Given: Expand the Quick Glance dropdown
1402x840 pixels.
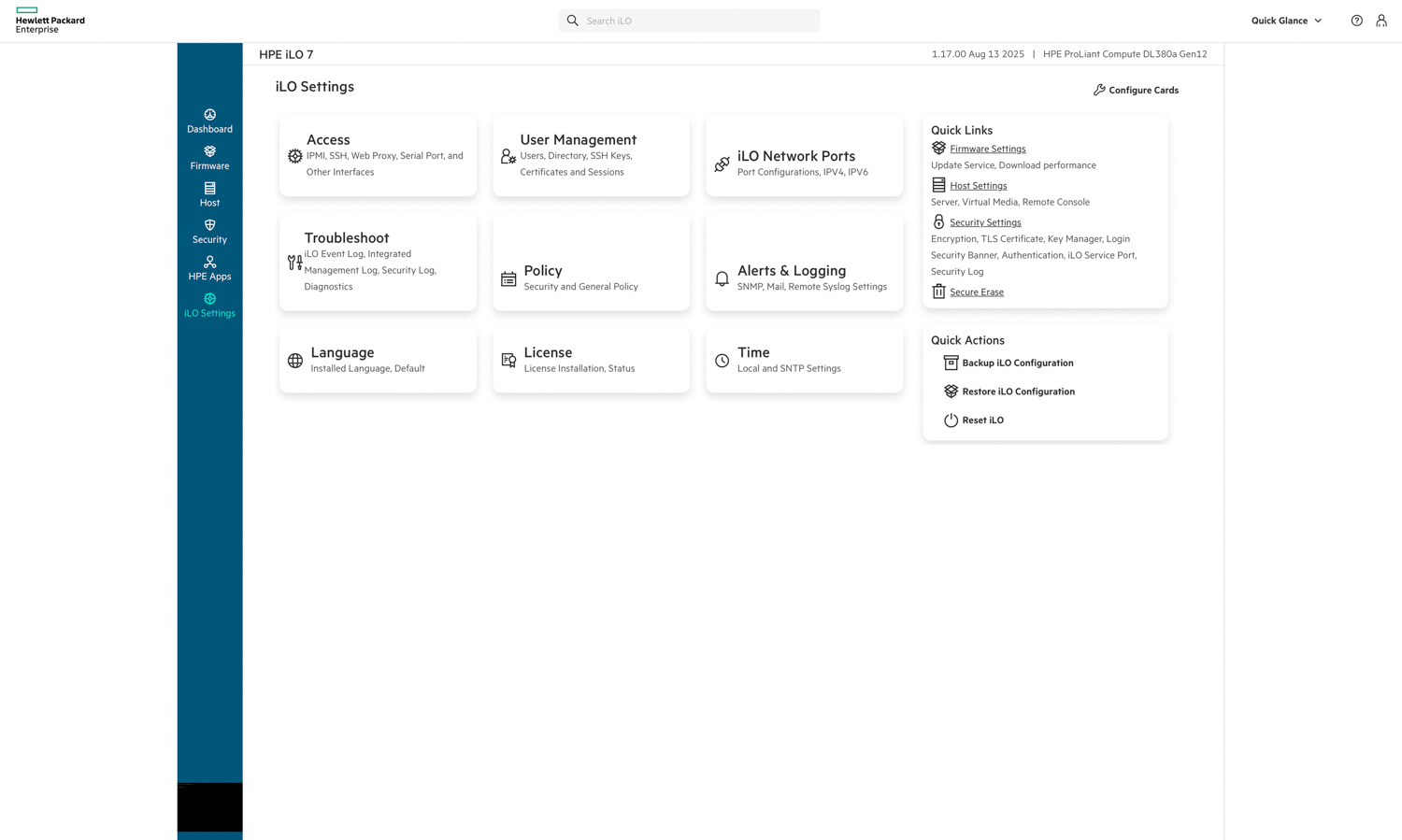Looking at the screenshot, I should click(1286, 21).
